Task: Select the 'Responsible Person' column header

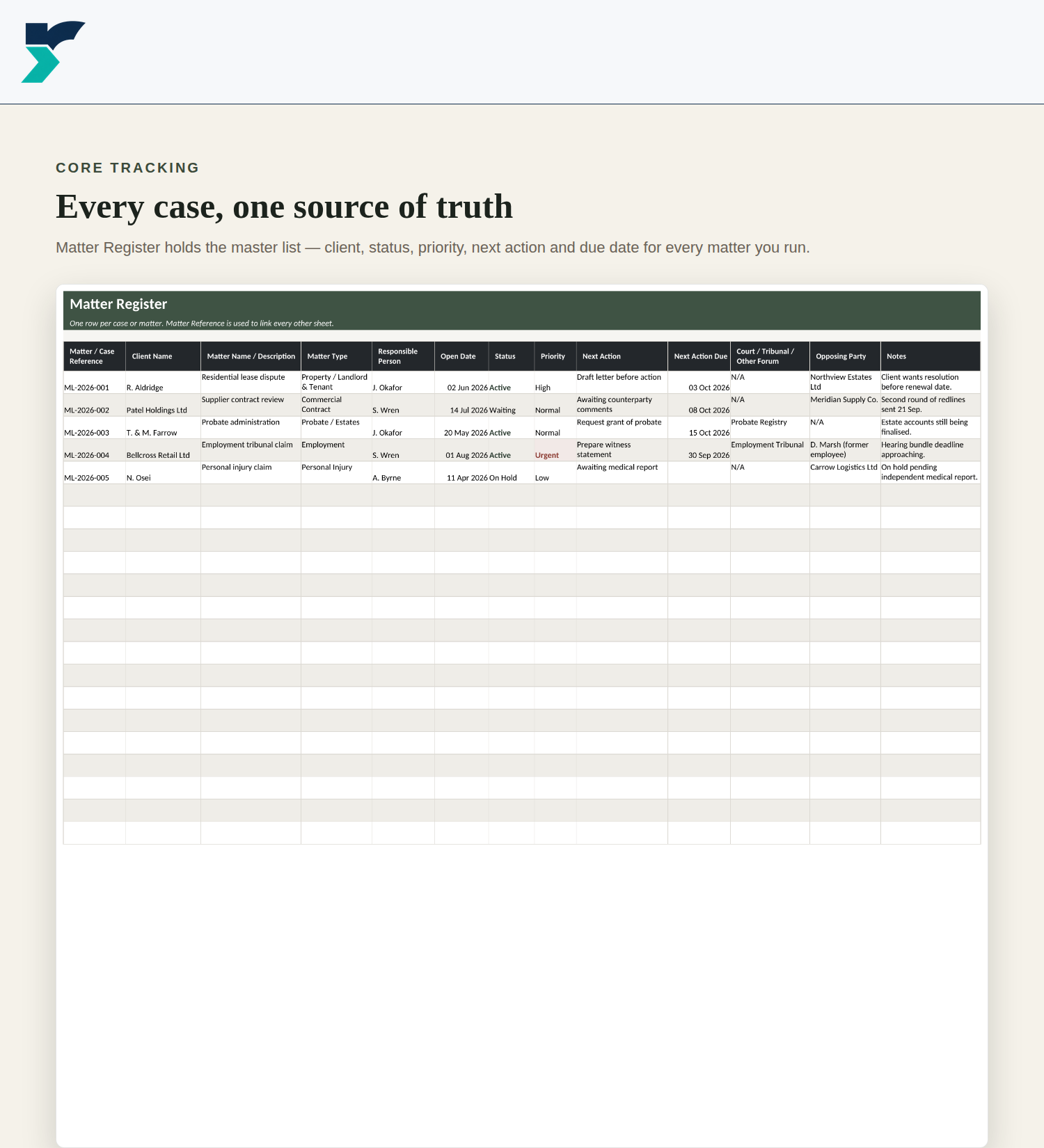Action: tap(403, 356)
